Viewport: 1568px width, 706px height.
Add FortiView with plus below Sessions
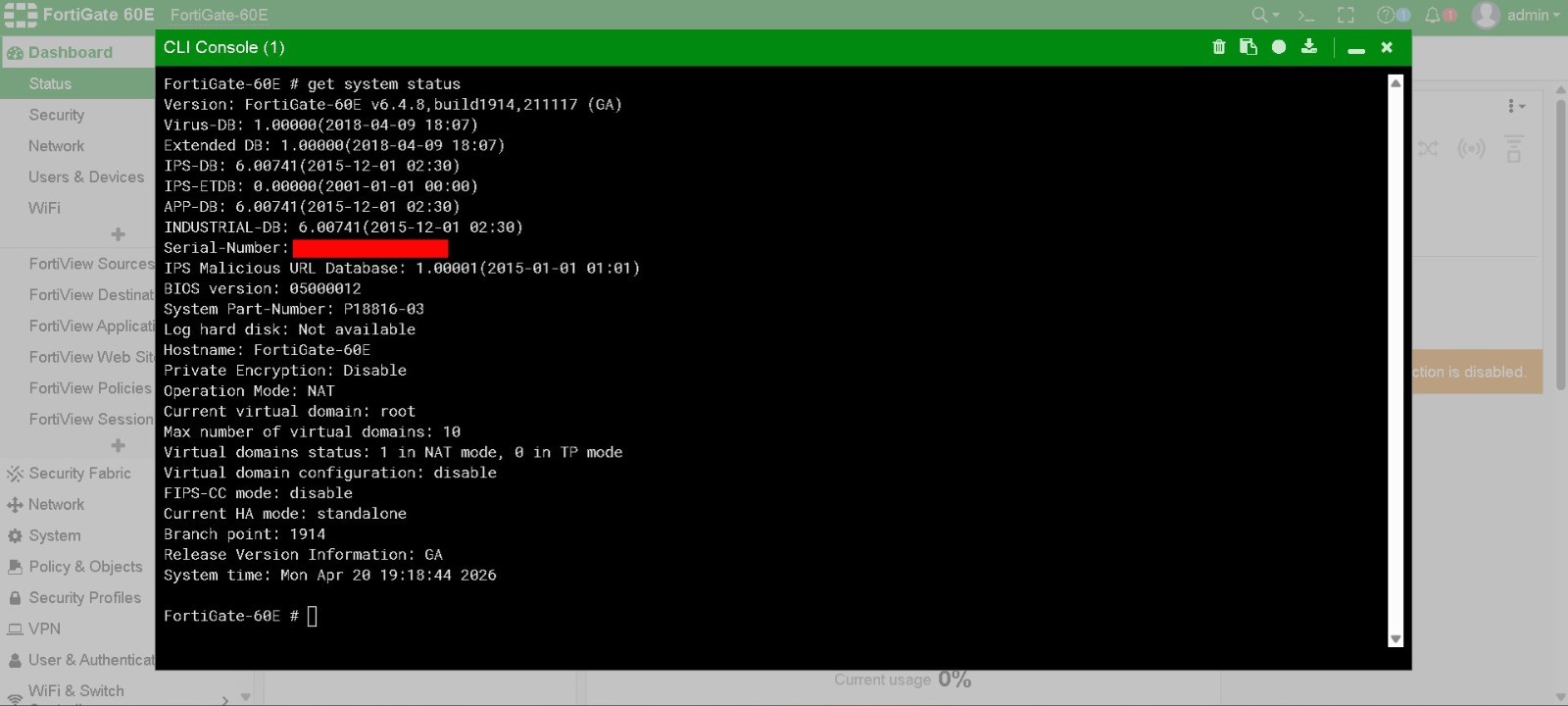click(118, 445)
